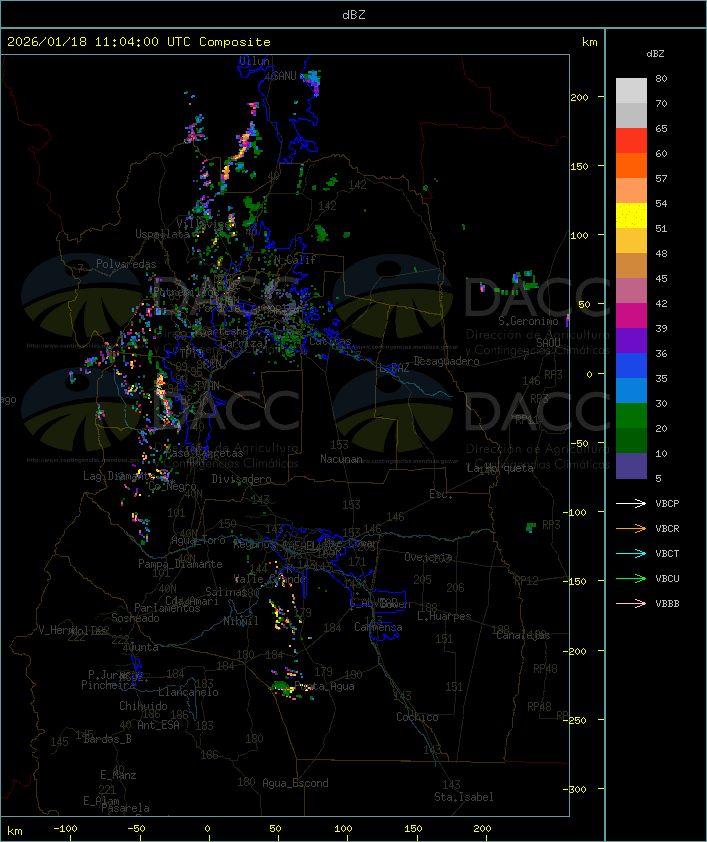
Task: Select the light gray 70-80 dBZ swatch
Action: pos(631,91)
